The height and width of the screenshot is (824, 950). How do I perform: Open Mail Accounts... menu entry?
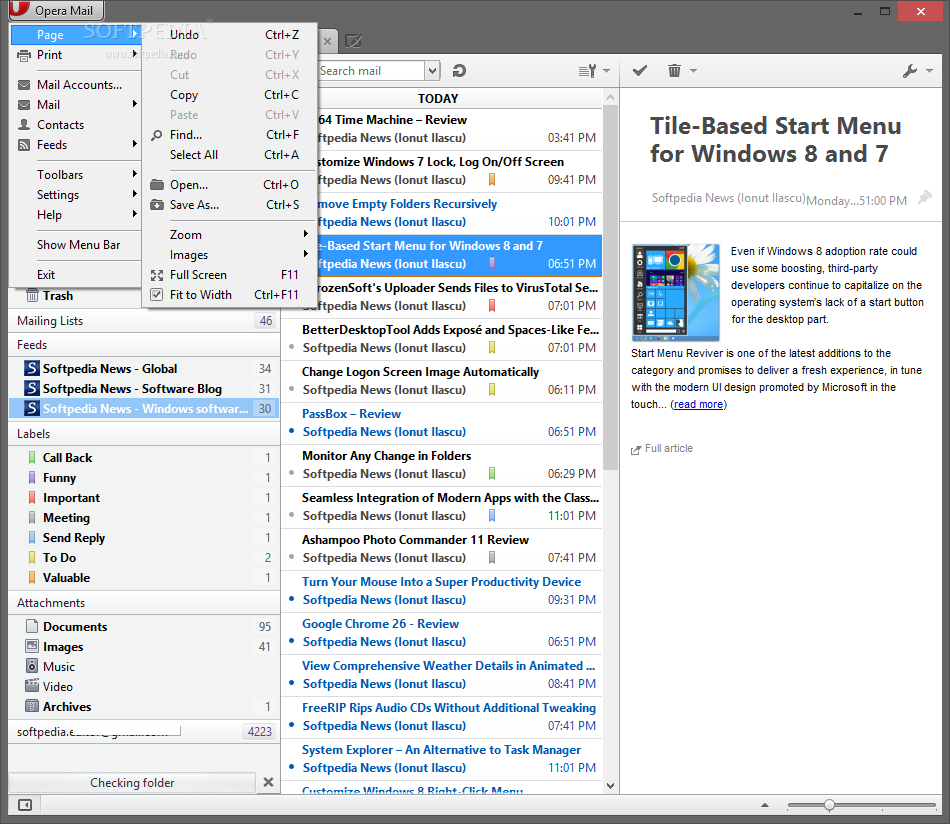point(76,85)
